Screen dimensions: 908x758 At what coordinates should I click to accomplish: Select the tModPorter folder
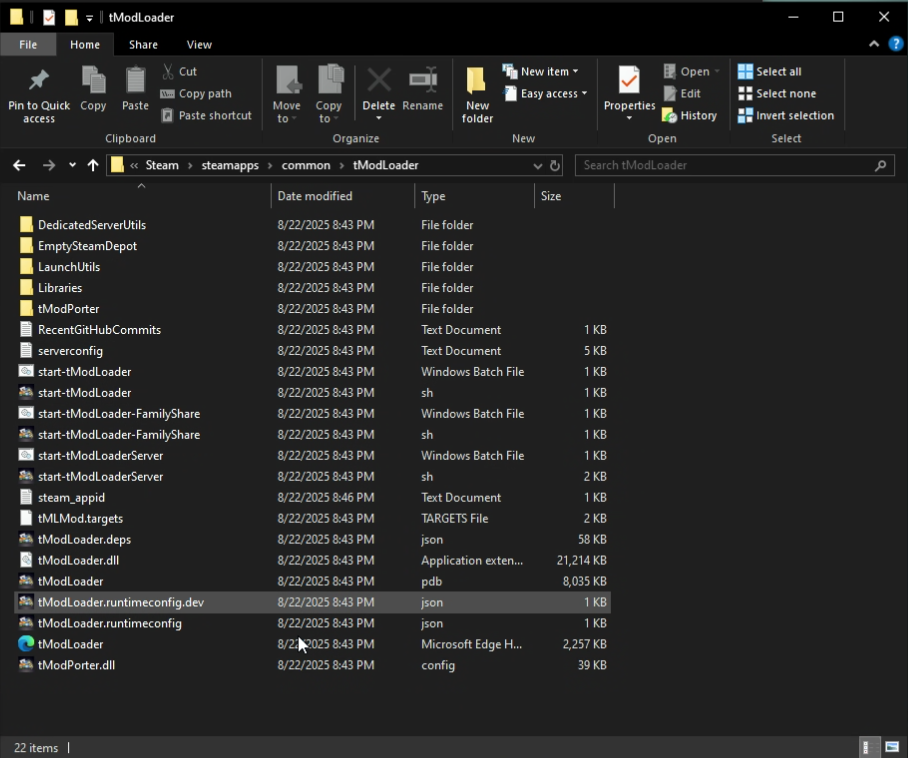click(x=312, y=309)
